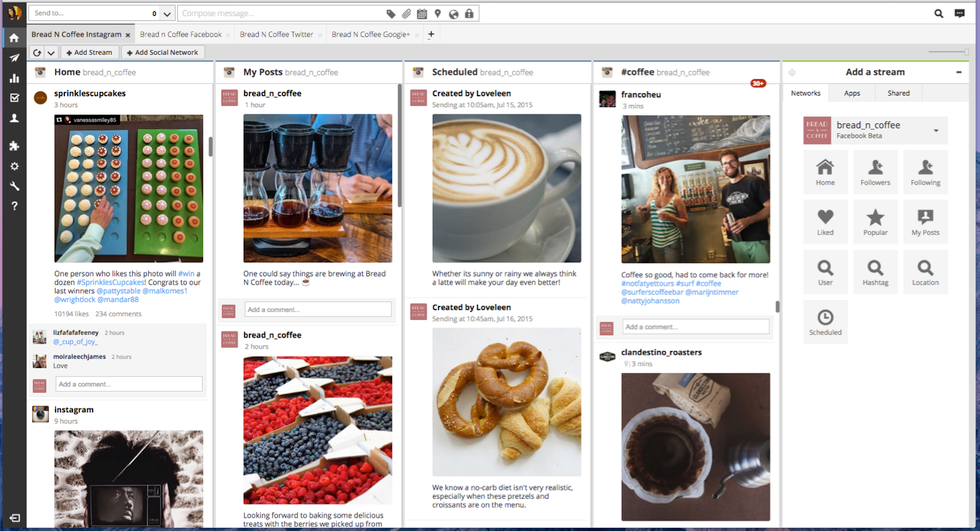Open Assignments checkbox icon in sidebar

point(14,98)
